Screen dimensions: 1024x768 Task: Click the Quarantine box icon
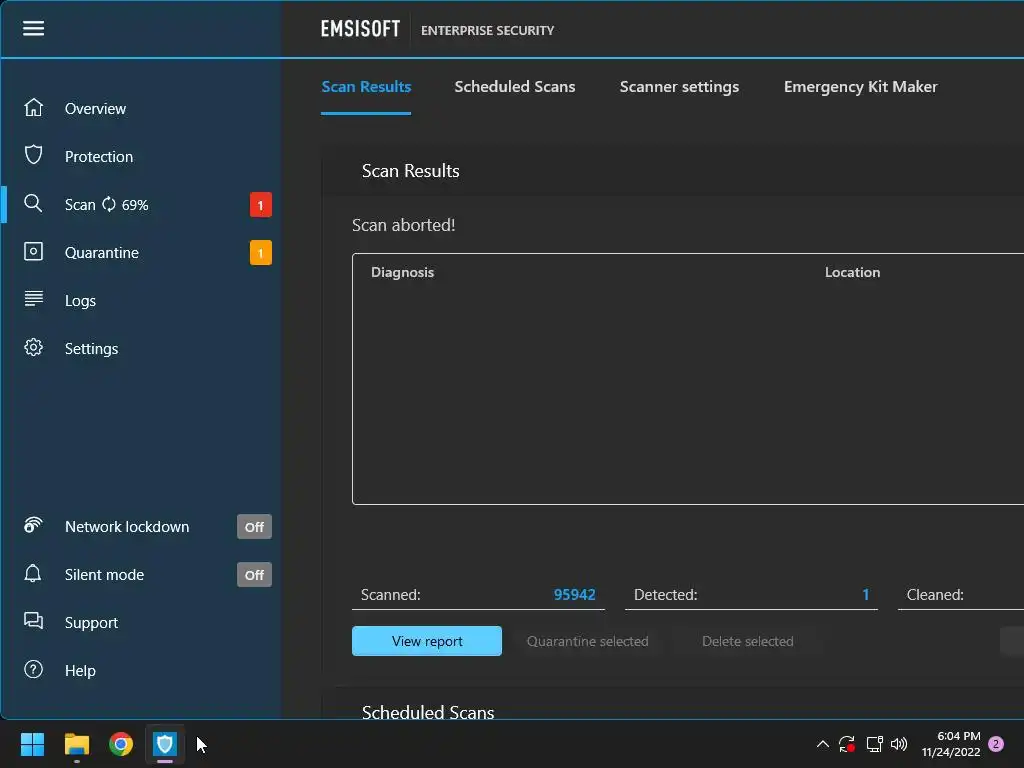click(x=33, y=251)
